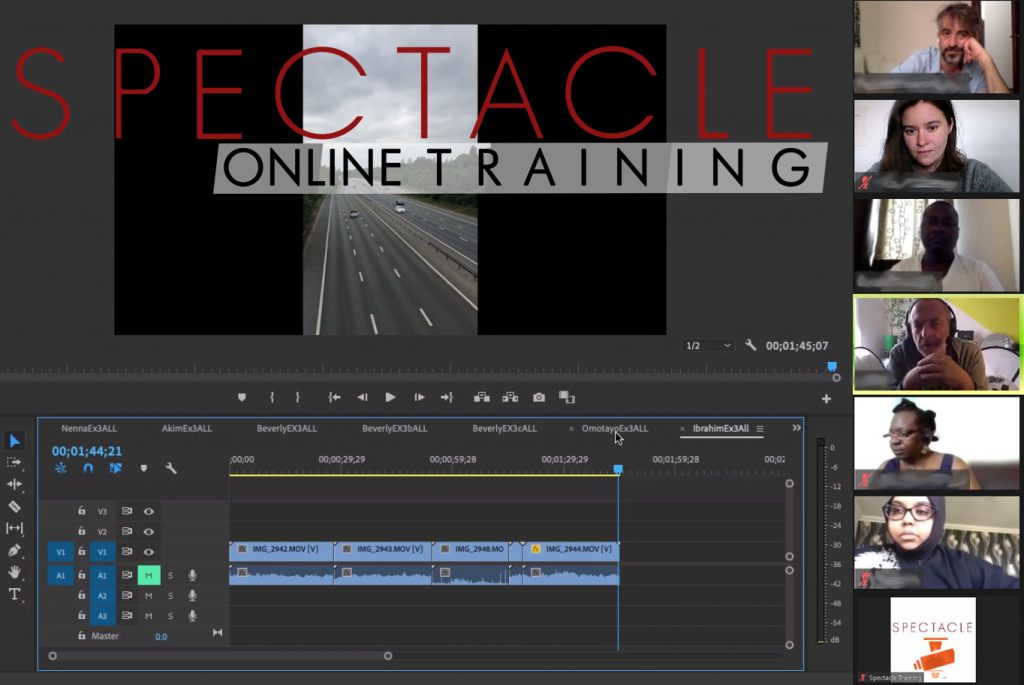Jump to the Out point

tap(447, 397)
